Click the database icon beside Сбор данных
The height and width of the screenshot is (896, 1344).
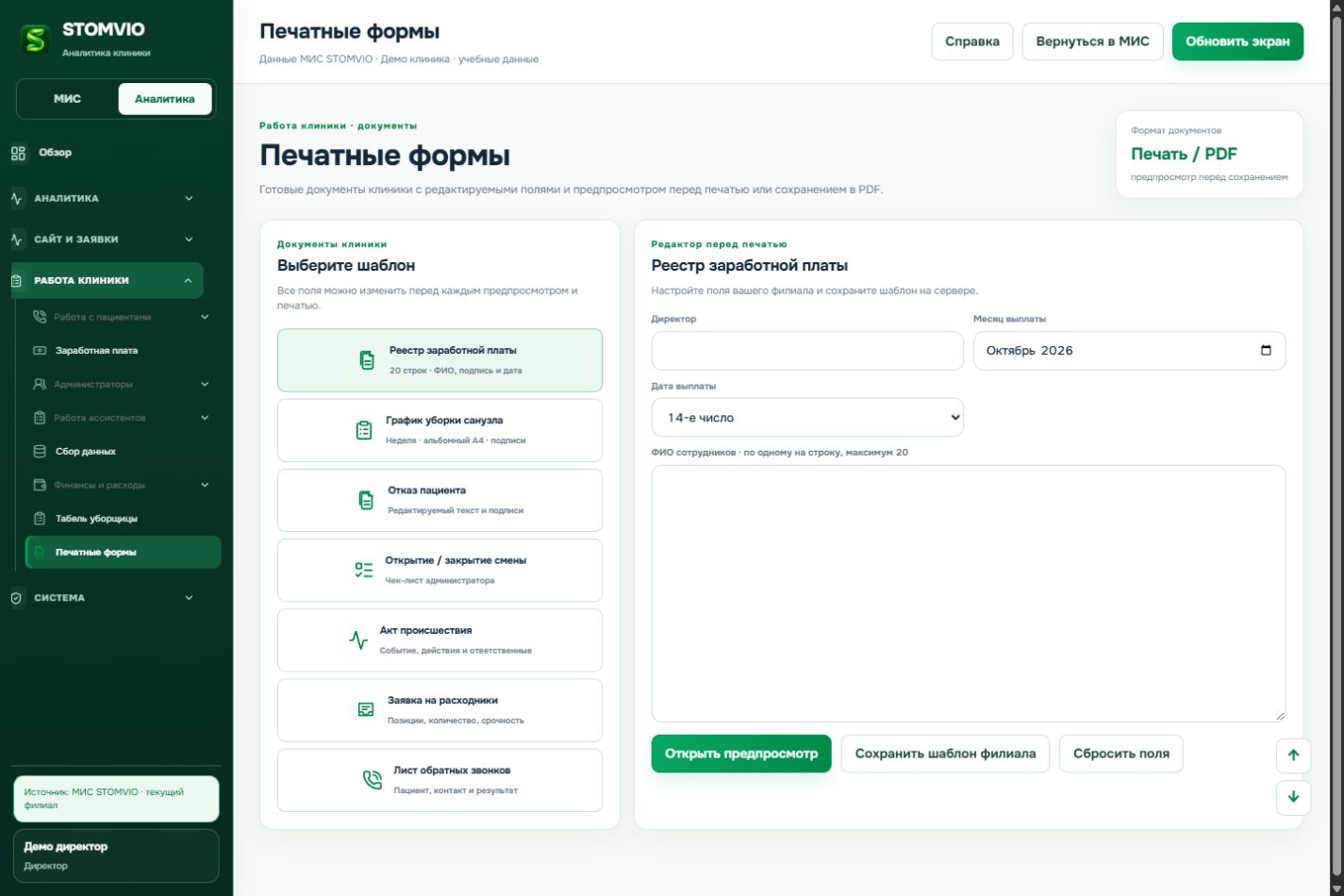point(40,452)
